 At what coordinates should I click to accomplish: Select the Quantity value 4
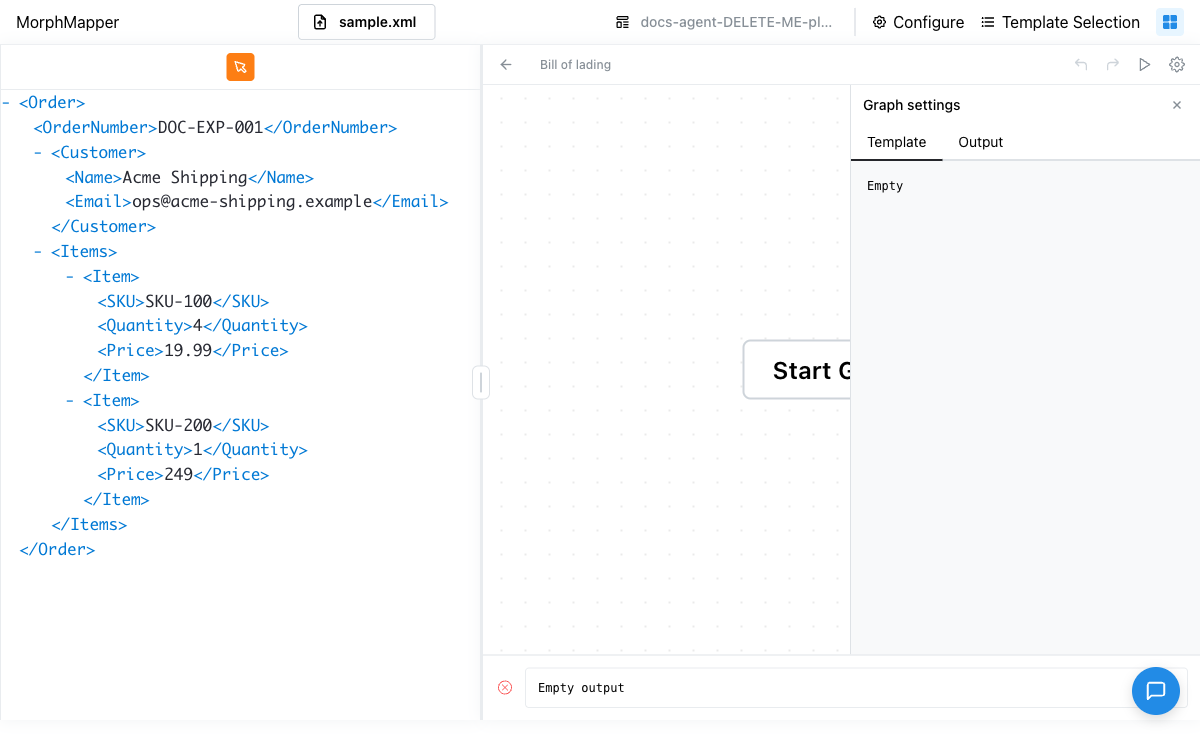(198, 326)
